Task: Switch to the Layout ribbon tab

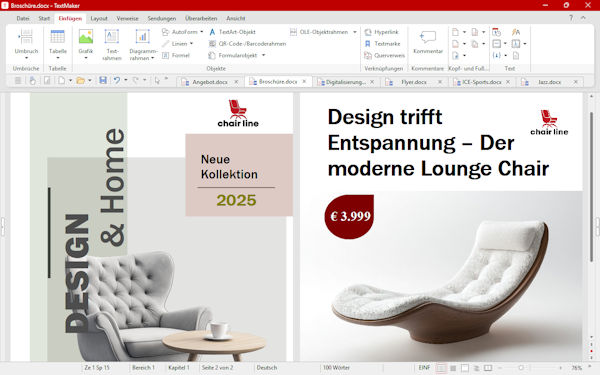Action: [99, 18]
